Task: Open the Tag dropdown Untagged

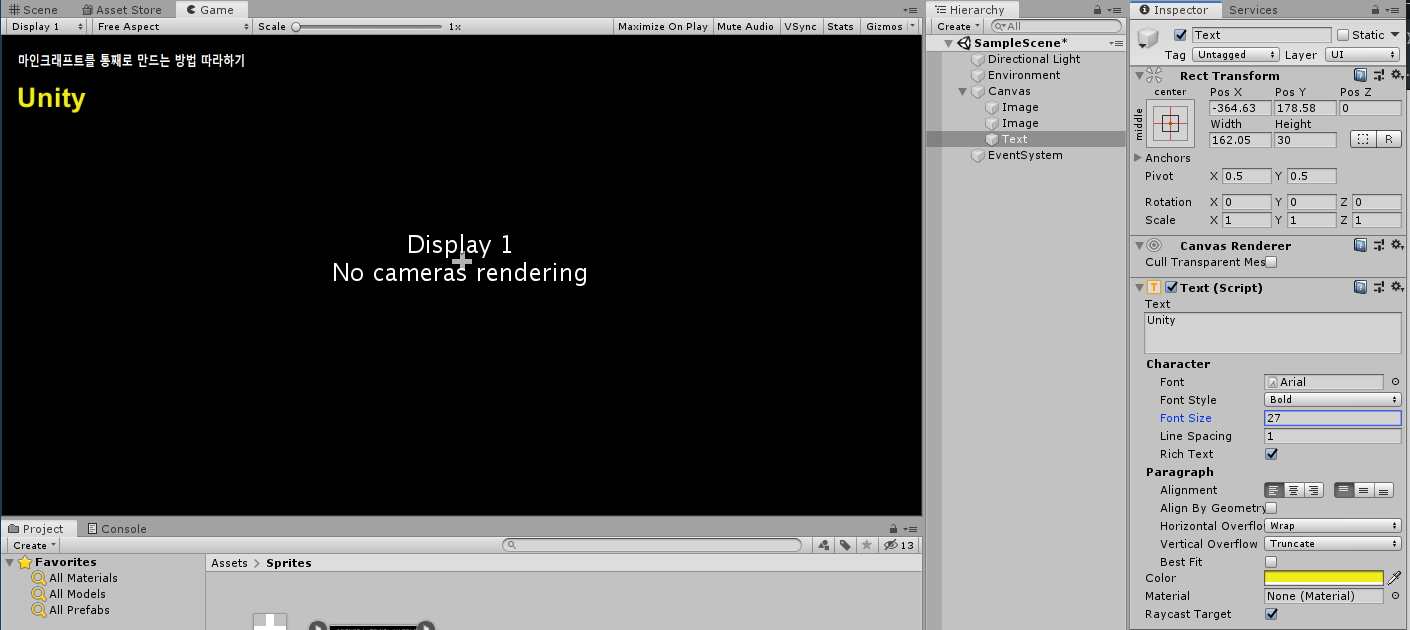Action: pyautogui.click(x=1235, y=55)
